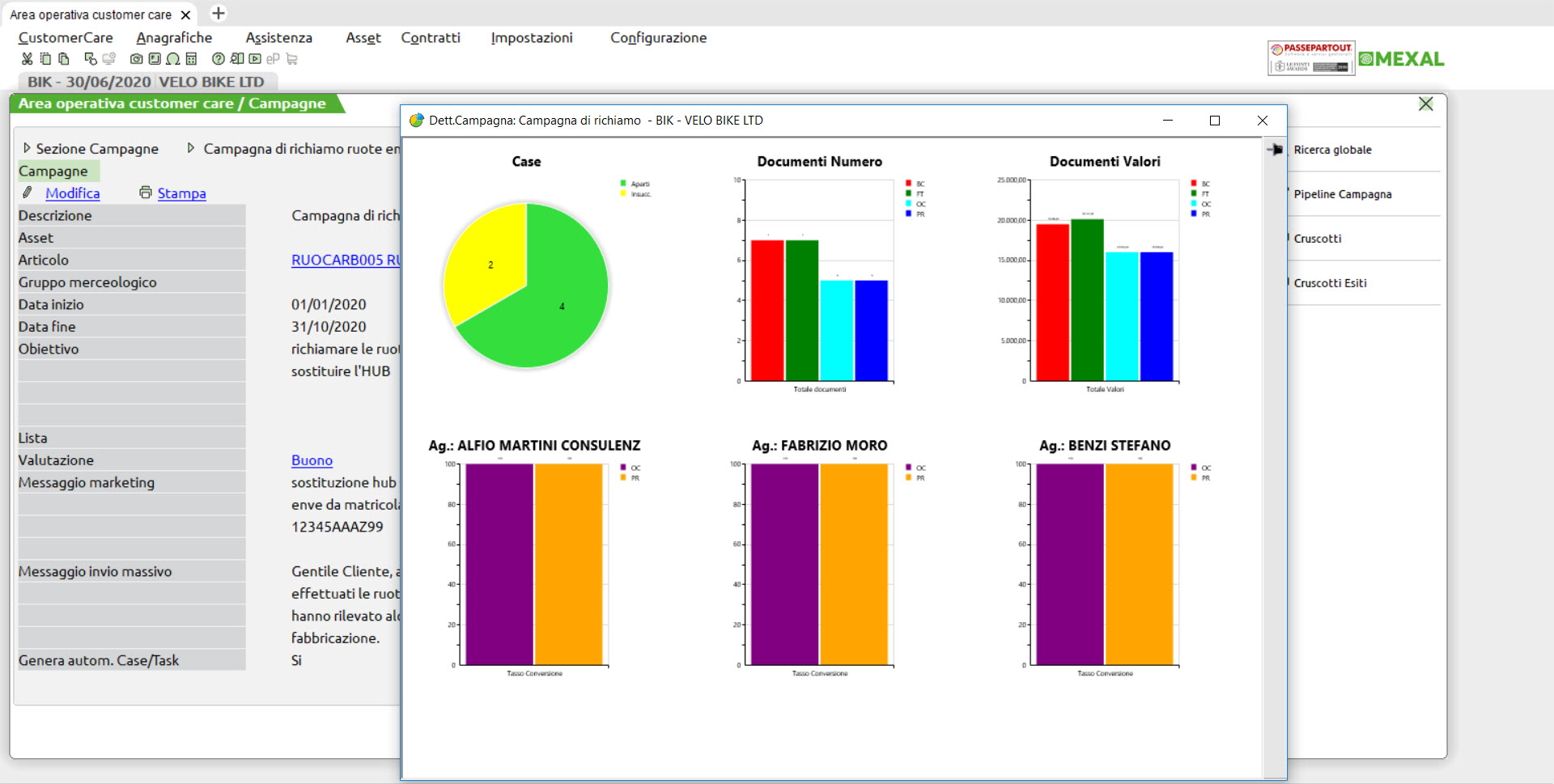This screenshot has height=784, width=1554.
Task: Click the Buono valutazione link
Action: [312, 460]
